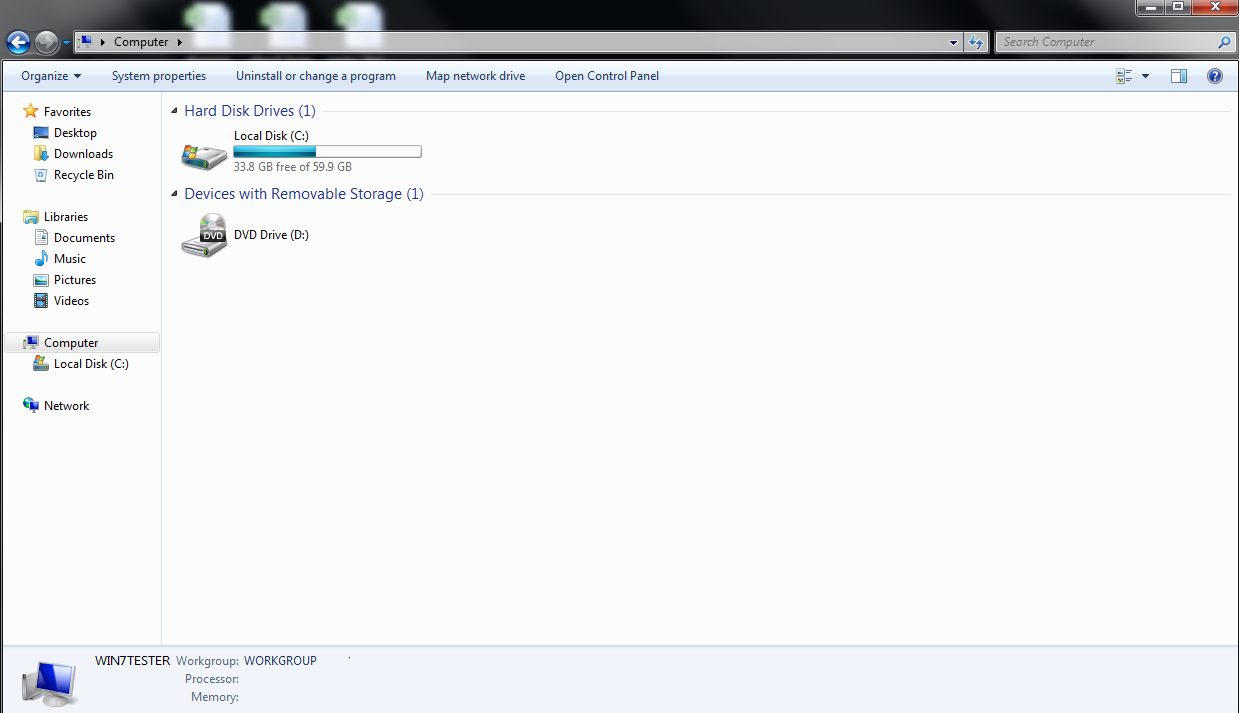Open Local Disk (C:) in the sidebar

(91, 364)
